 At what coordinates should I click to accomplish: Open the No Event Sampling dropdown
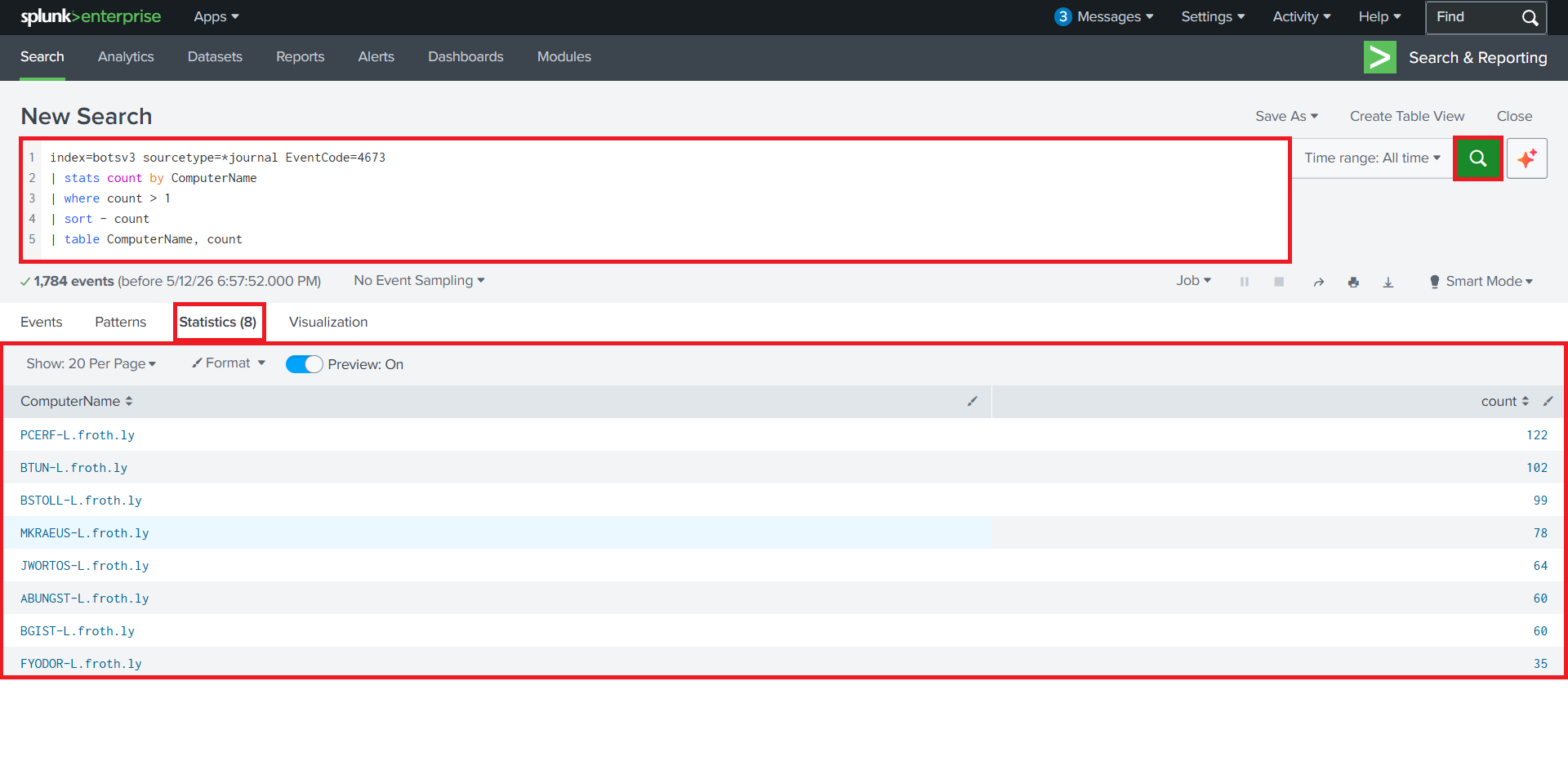tap(419, 280)
